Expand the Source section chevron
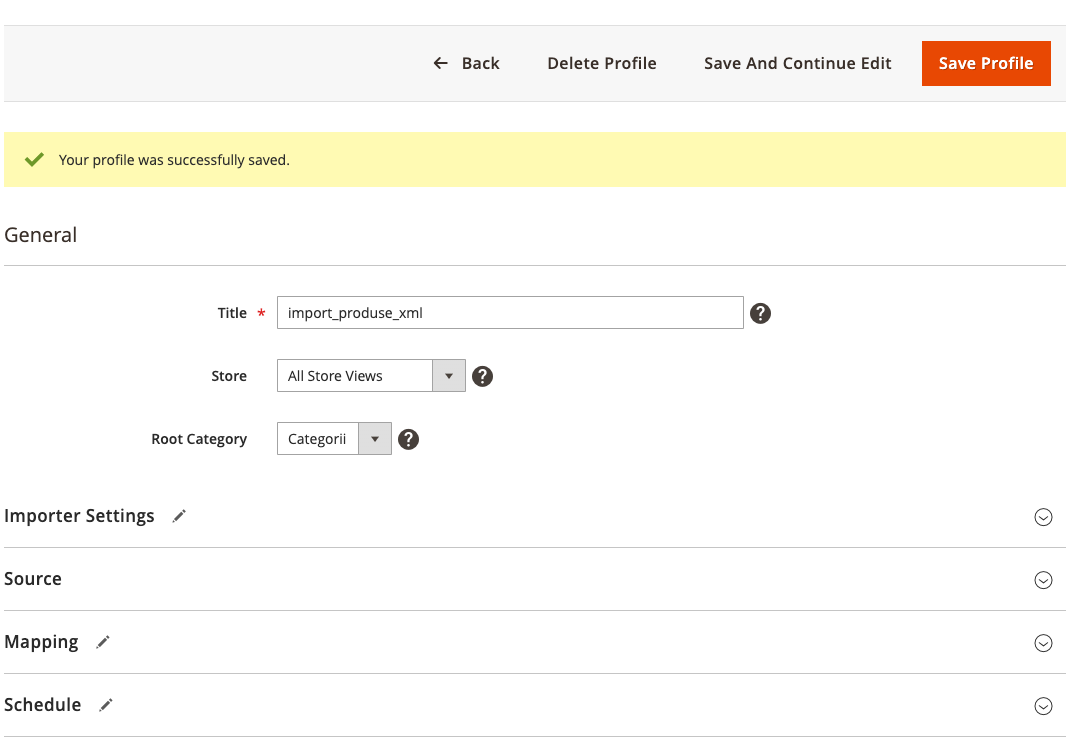This screenshot has width=1079, height=753. pyautogui.click(x=1043, y=580)
